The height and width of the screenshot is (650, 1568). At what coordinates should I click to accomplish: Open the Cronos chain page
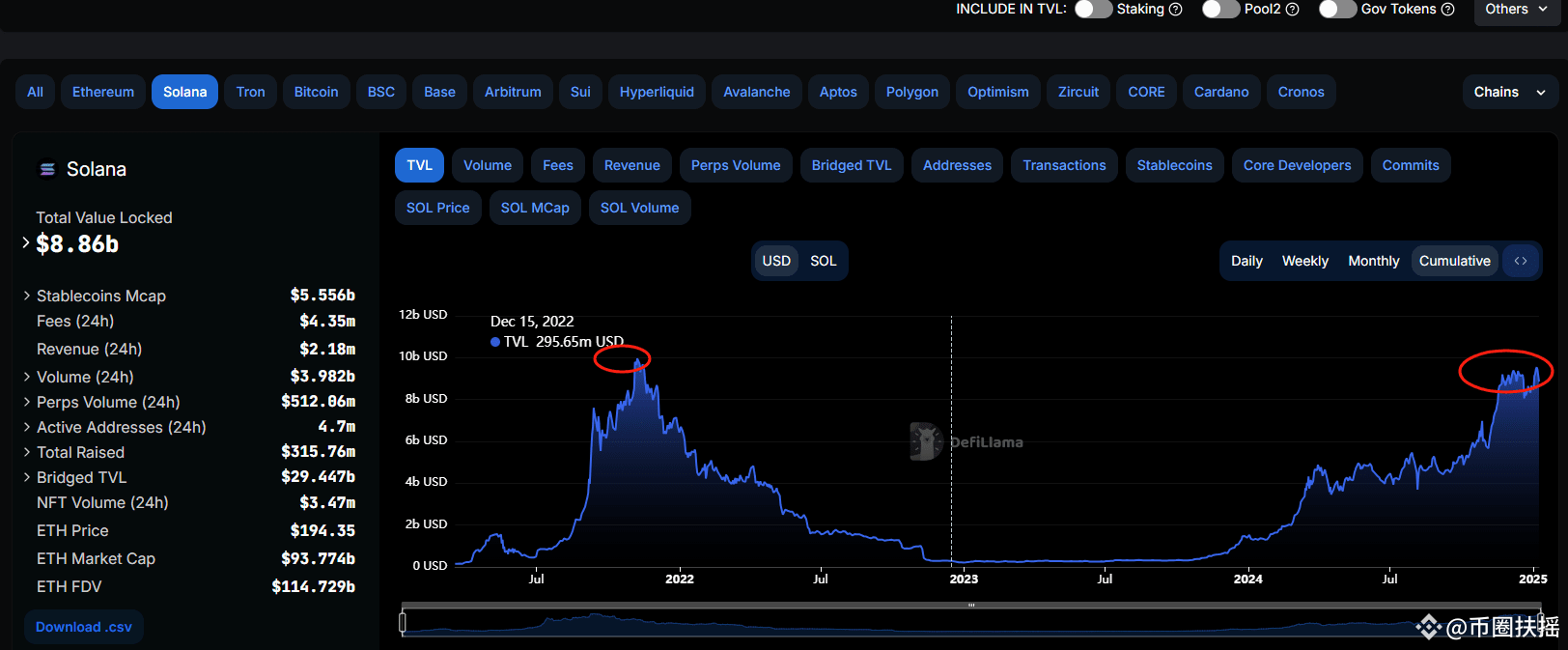coord(1302,92)
